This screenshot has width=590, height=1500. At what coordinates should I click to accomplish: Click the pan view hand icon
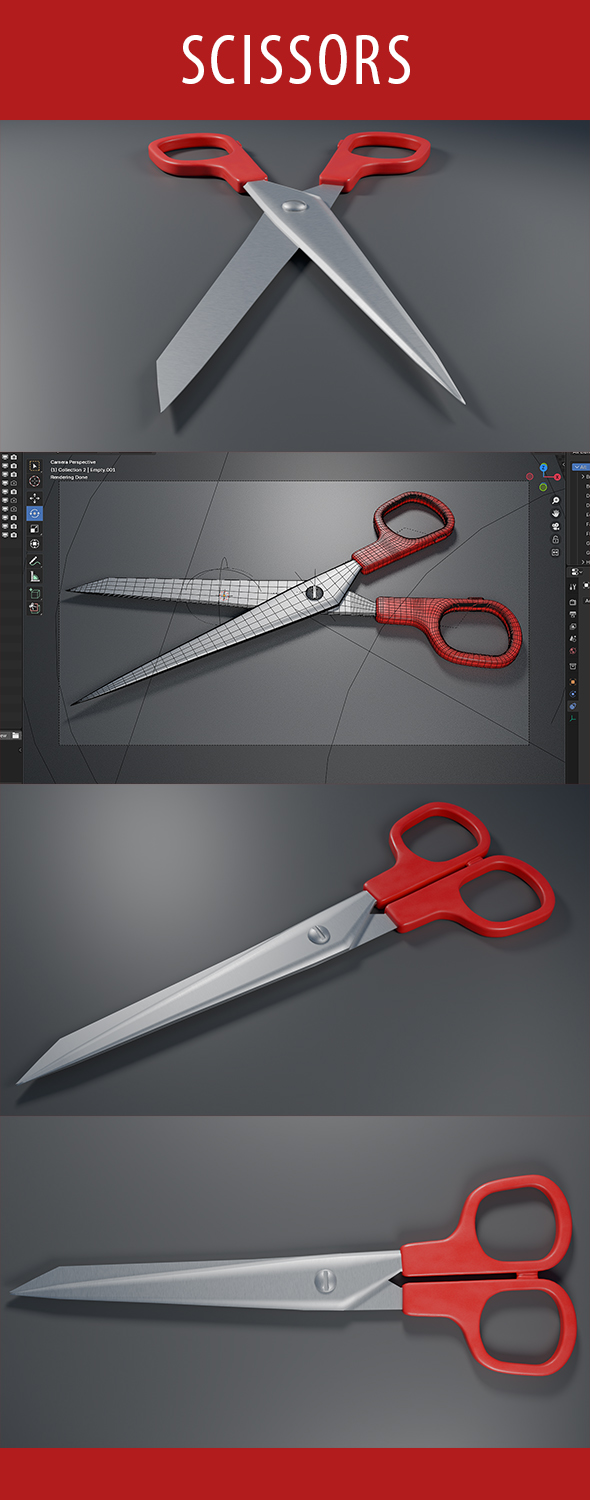[x=555, y=514]
